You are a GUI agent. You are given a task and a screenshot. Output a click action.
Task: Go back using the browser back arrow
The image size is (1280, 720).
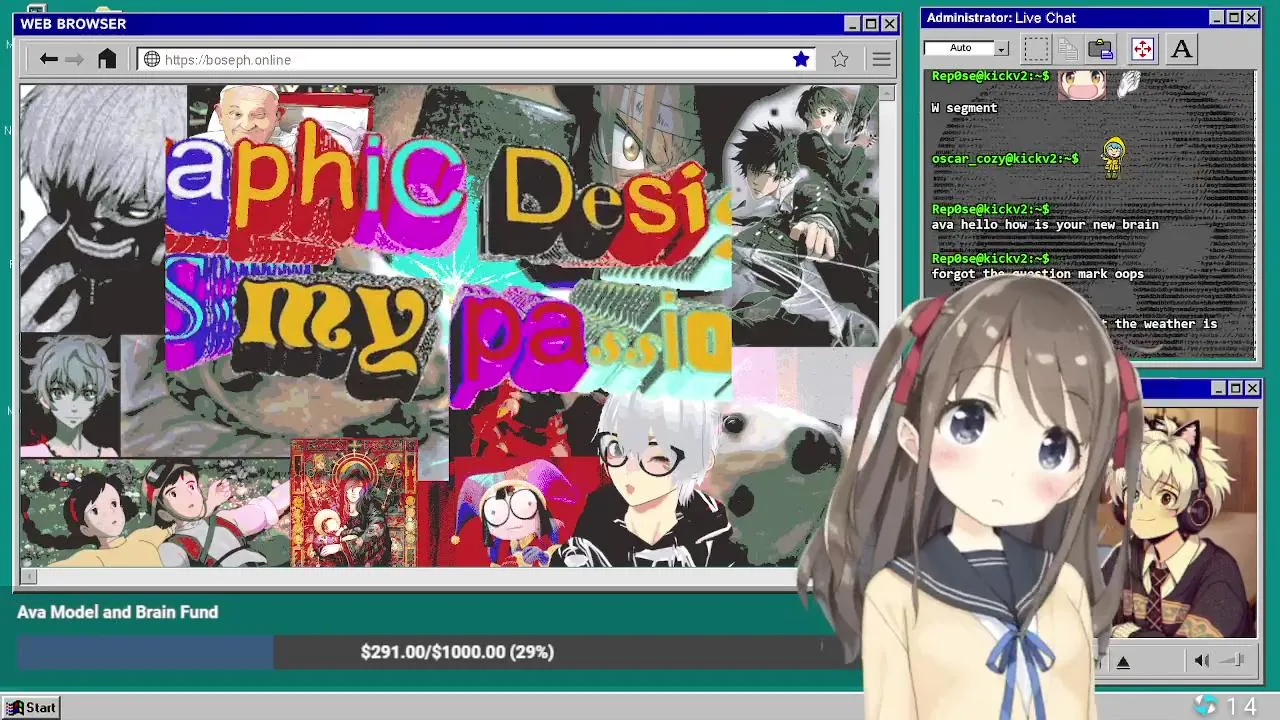tap(48, 59)
